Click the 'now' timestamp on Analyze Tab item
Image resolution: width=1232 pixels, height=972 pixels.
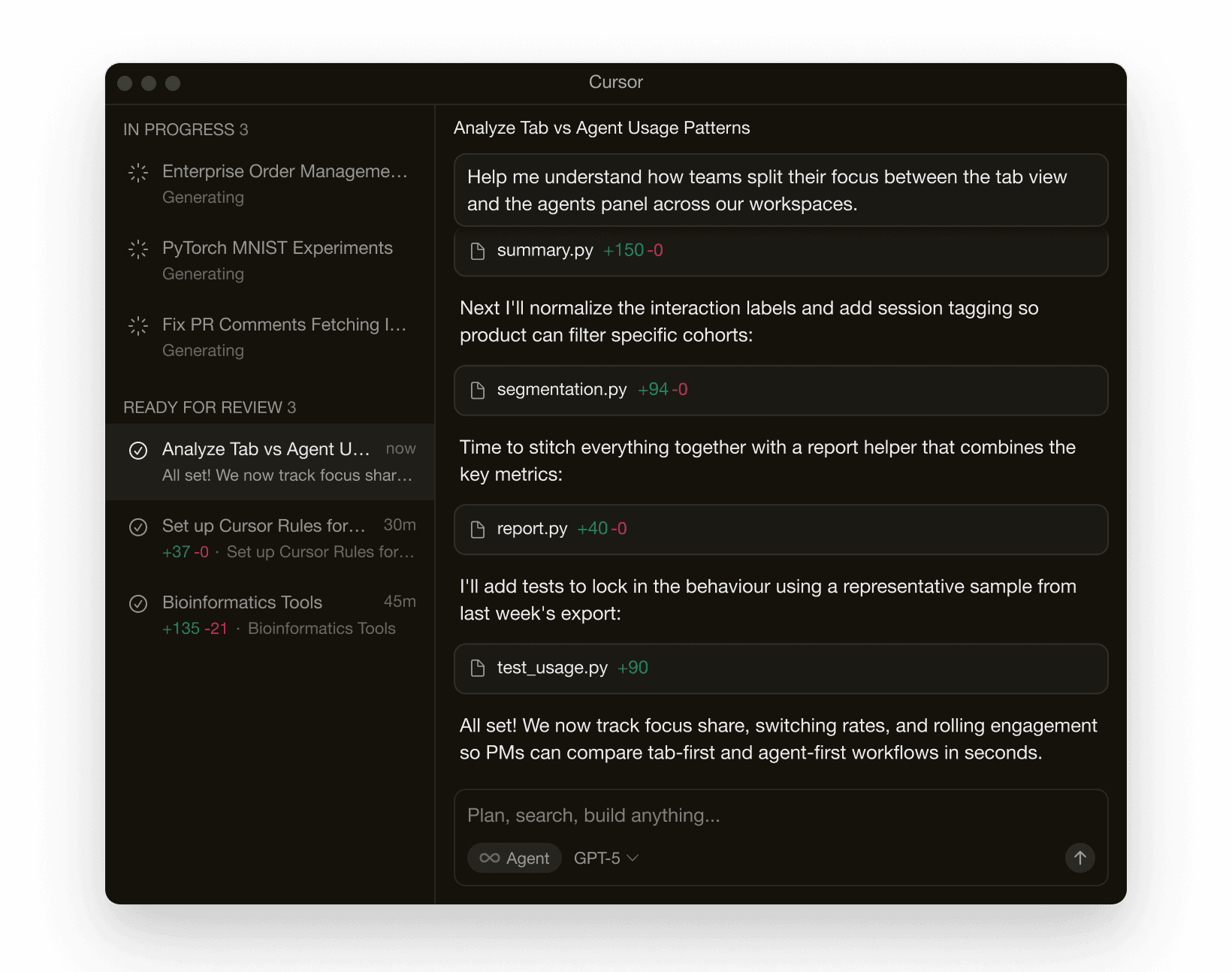coord(400,448)
